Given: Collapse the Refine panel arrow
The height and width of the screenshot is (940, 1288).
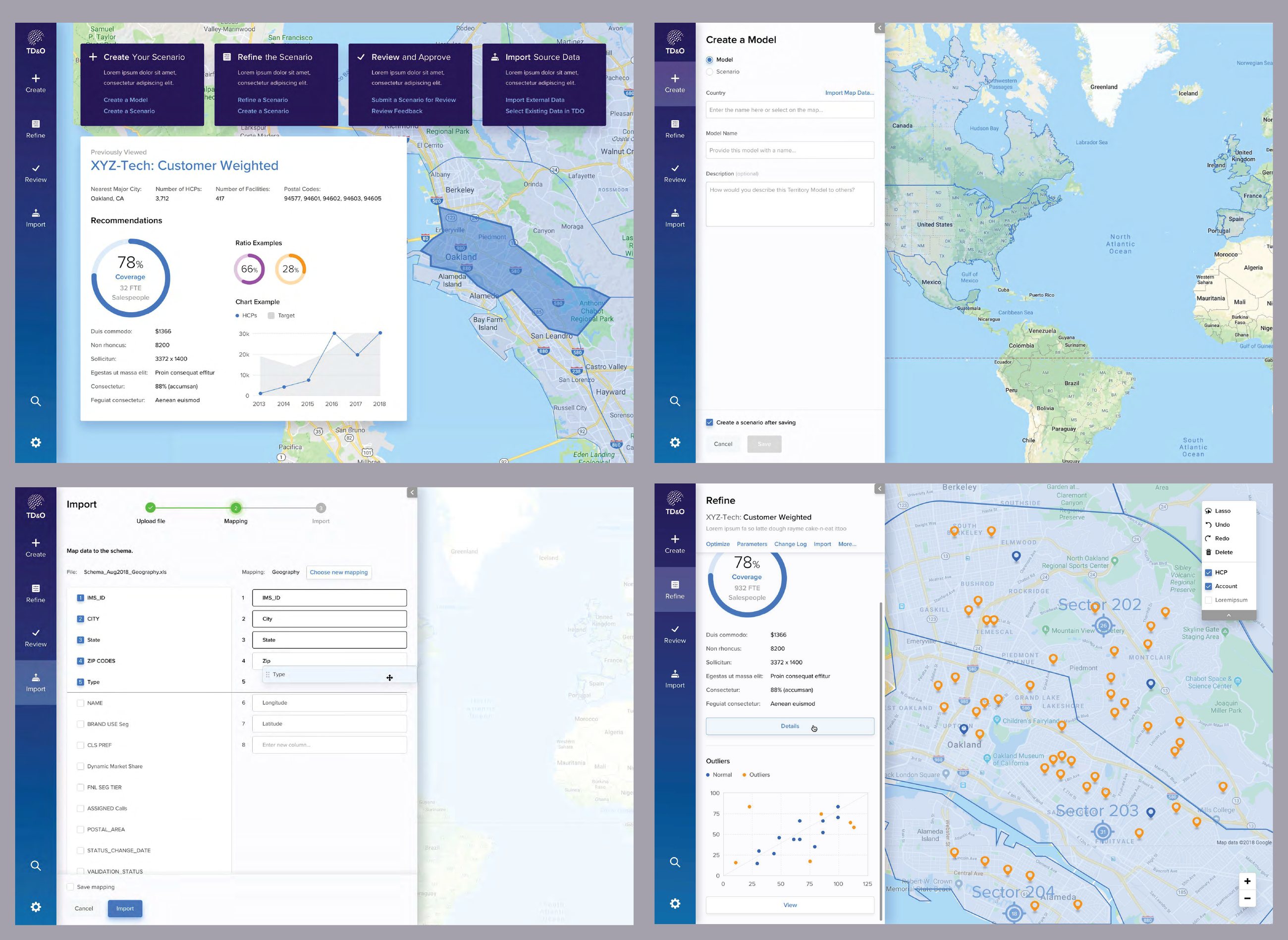Looking at the screenshot, I should pyautogui.click(x=879, y=488).
